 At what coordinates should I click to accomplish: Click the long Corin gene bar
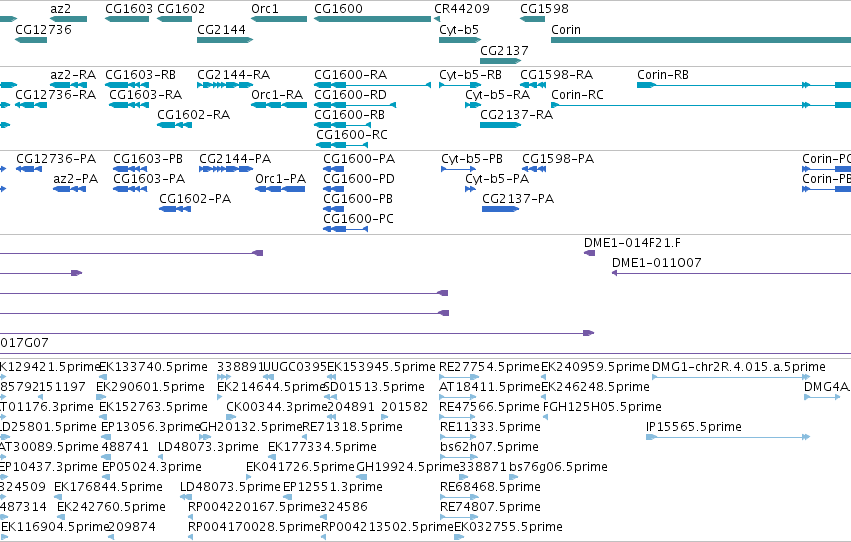[x=701, y=40]
